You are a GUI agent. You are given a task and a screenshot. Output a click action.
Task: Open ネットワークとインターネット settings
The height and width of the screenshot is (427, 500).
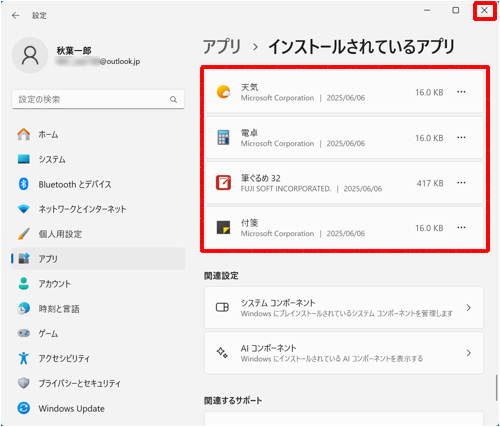(98, 209)
